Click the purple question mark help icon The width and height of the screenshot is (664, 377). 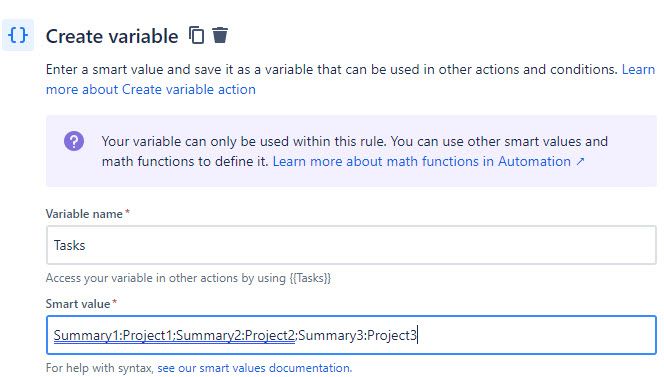click(74, 141)
